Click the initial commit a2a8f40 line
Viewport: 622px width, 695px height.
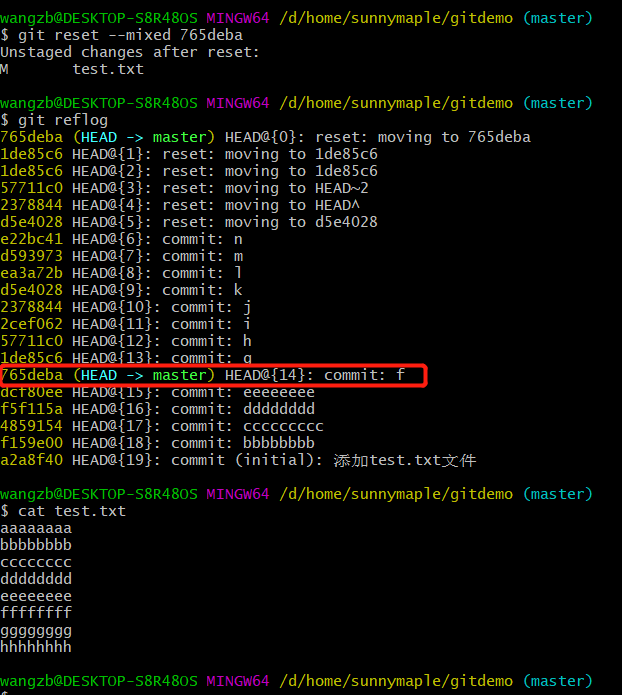(x=238, y=460)
